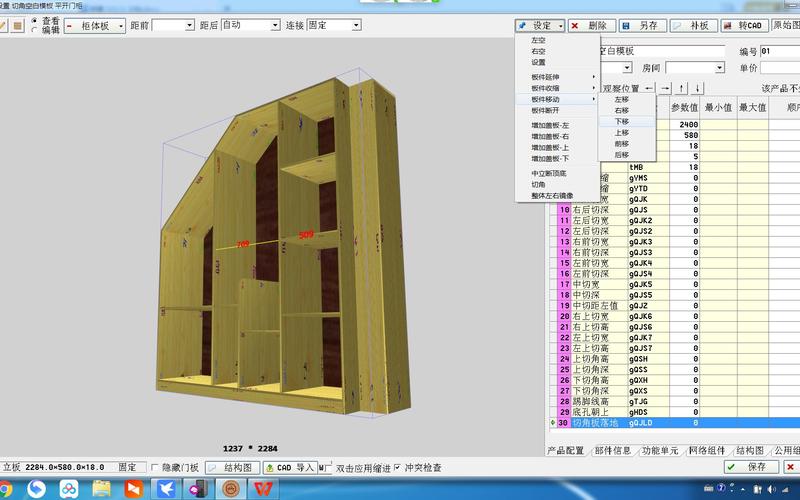Switch to the 产品配置 tab

coord(566,451)
